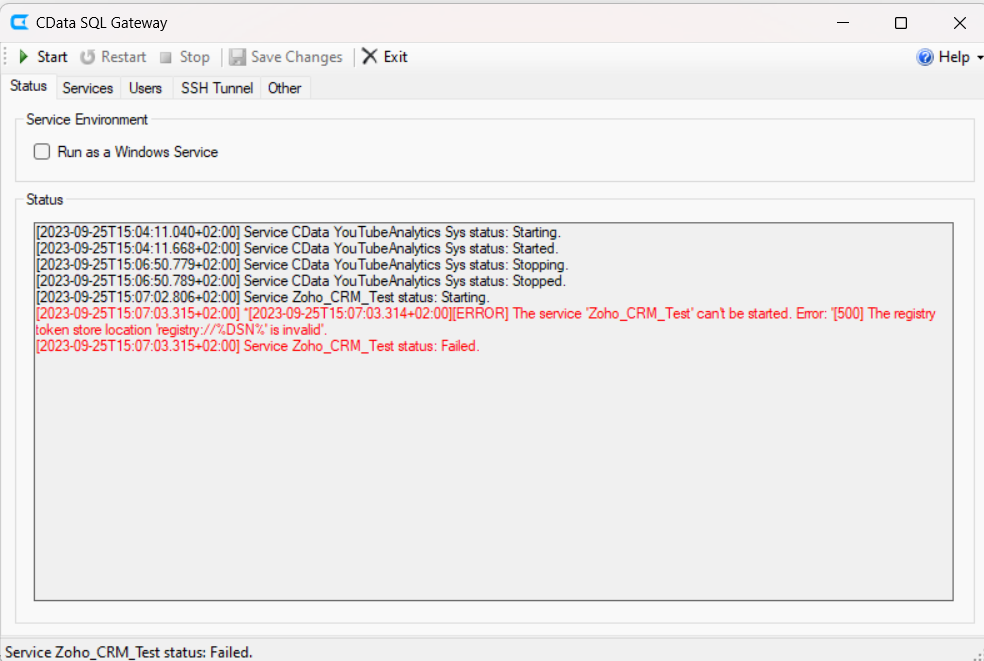Switch to the Users tab
The image size is (984, 661).
point(146,89)
